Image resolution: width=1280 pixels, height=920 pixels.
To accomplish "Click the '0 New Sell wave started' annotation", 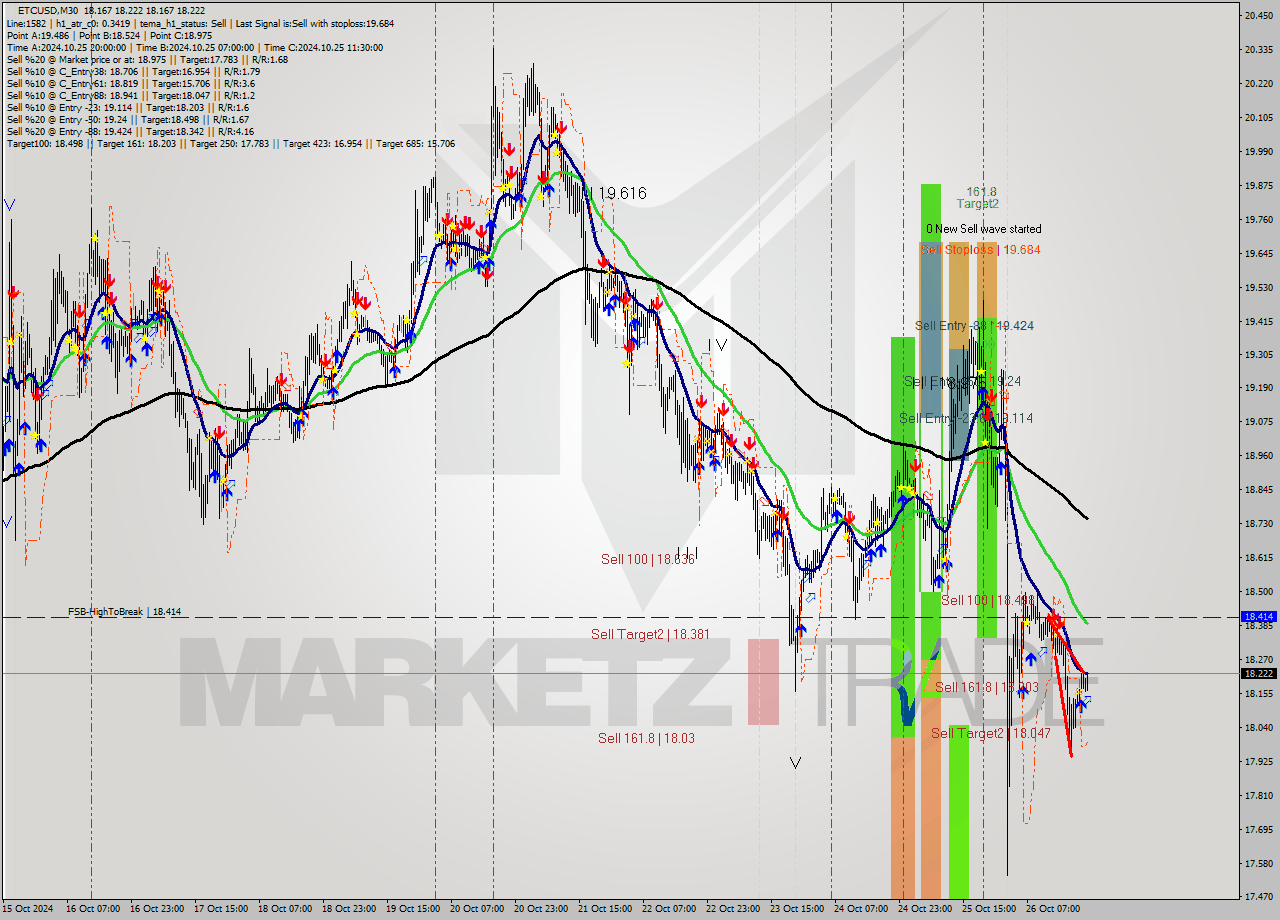I will point(983,229).
